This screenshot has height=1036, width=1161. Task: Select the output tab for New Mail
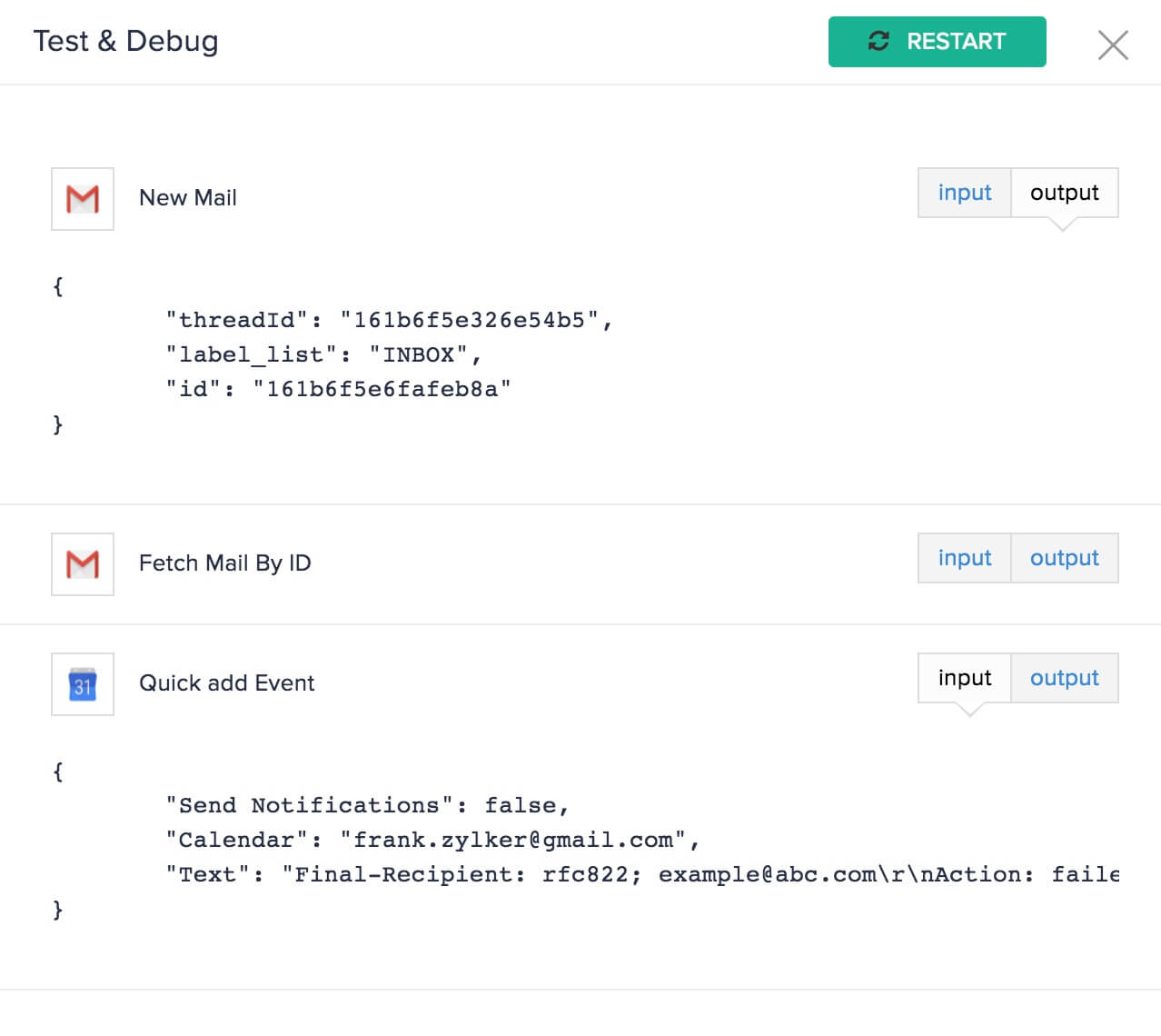coord(1064,193)
